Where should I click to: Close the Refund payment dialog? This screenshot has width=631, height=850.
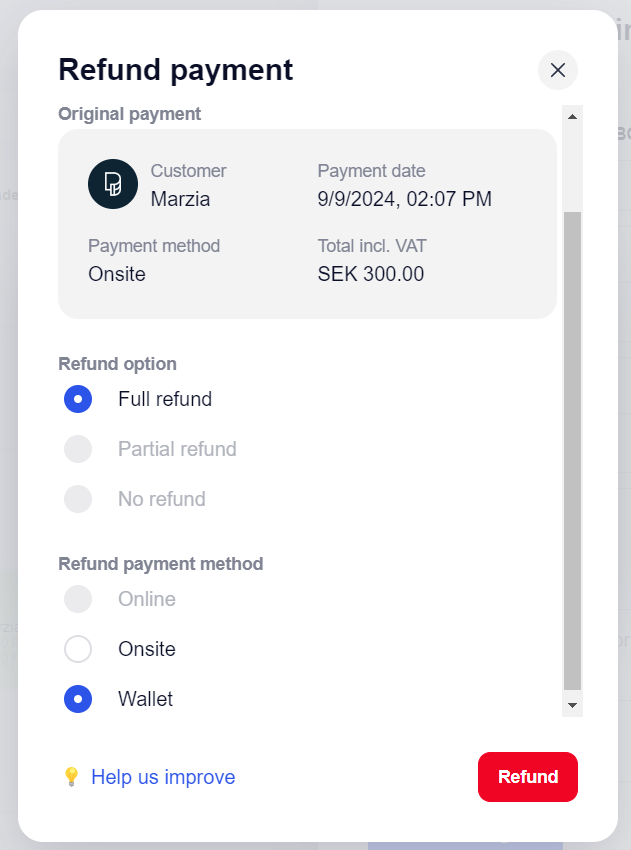pyautogui.click(x=558, y=70)
